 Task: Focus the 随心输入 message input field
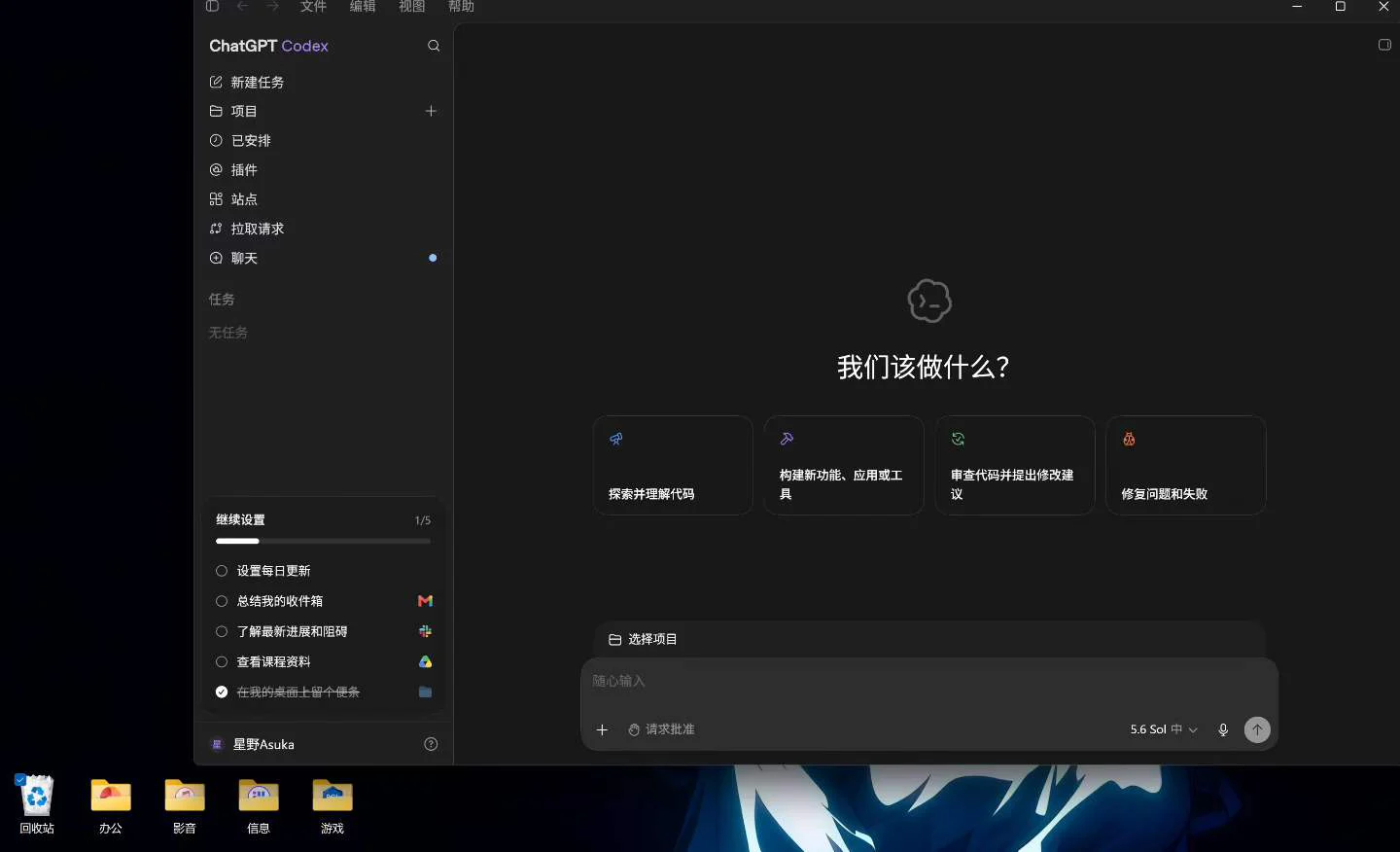pyautogui.click(x=928, y=681)
